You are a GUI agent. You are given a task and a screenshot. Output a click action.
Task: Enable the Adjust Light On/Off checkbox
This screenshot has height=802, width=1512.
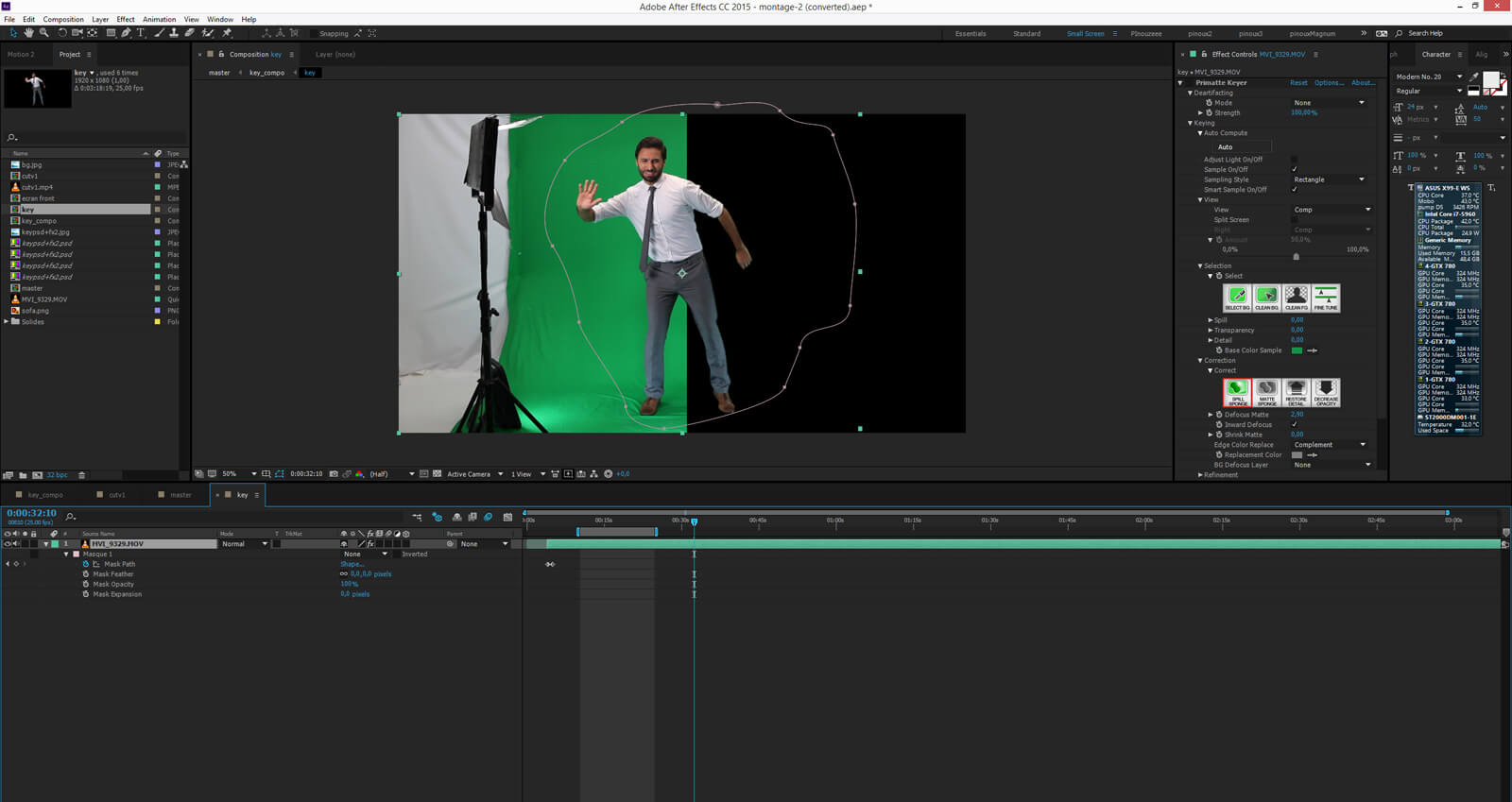click(1295, 160)
